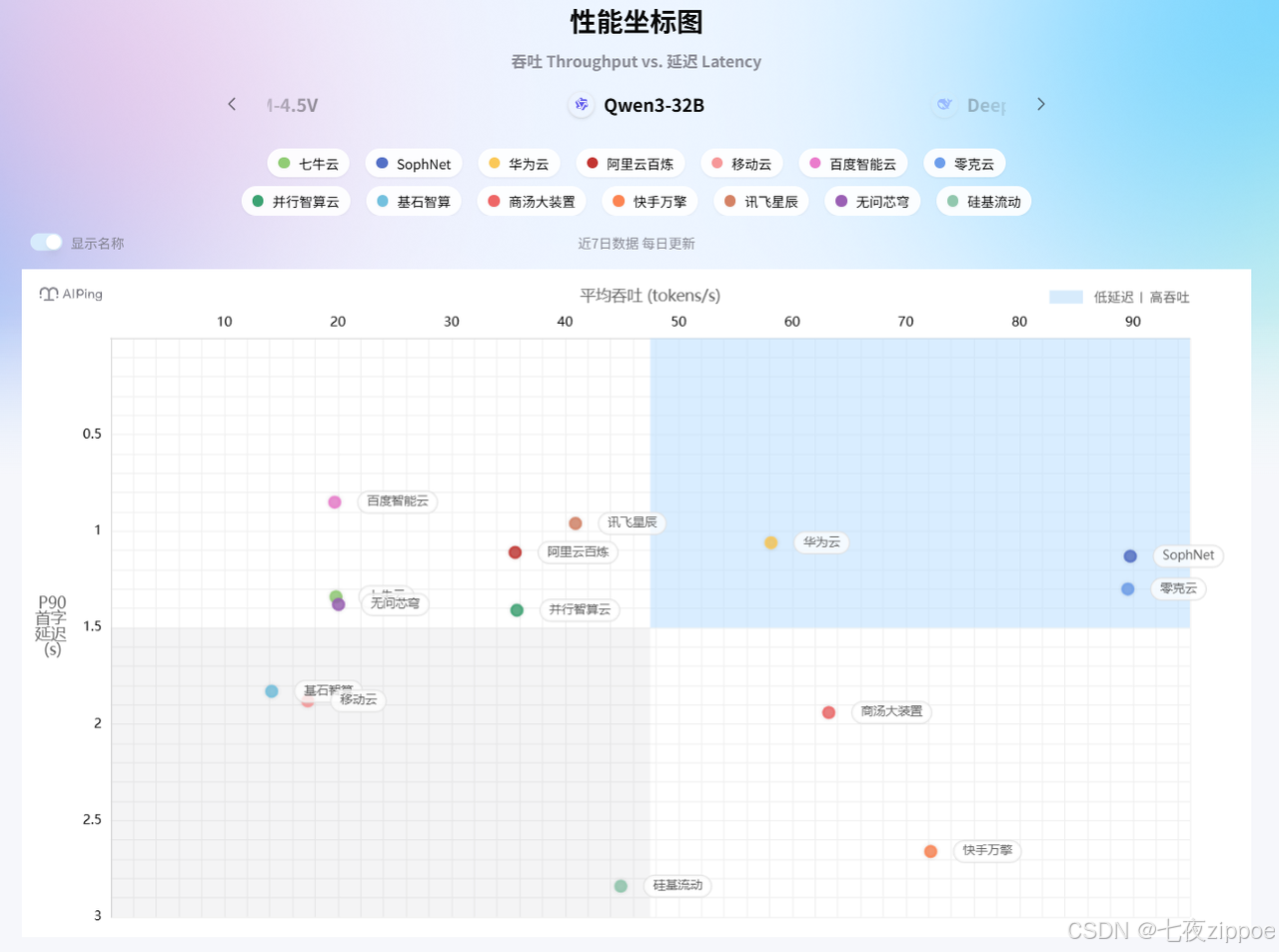
Task: Toggle SophNet legend chip
Action: coord(414,164)
